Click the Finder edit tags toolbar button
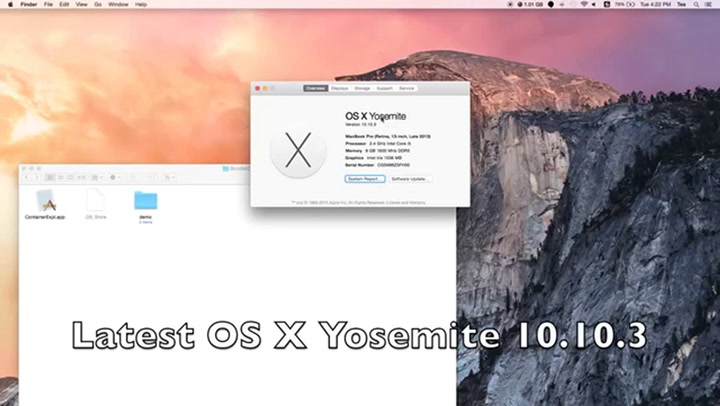Viewport: 720px width, 406px height. [151, 177]
